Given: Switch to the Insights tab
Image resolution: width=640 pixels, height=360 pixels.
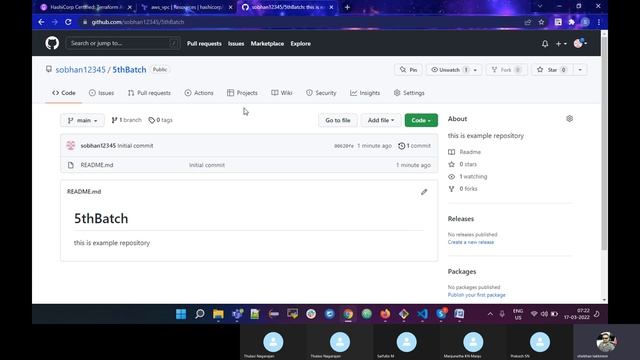Looking at the screenshot, I should pyautogui.click(x=365, y=93).
